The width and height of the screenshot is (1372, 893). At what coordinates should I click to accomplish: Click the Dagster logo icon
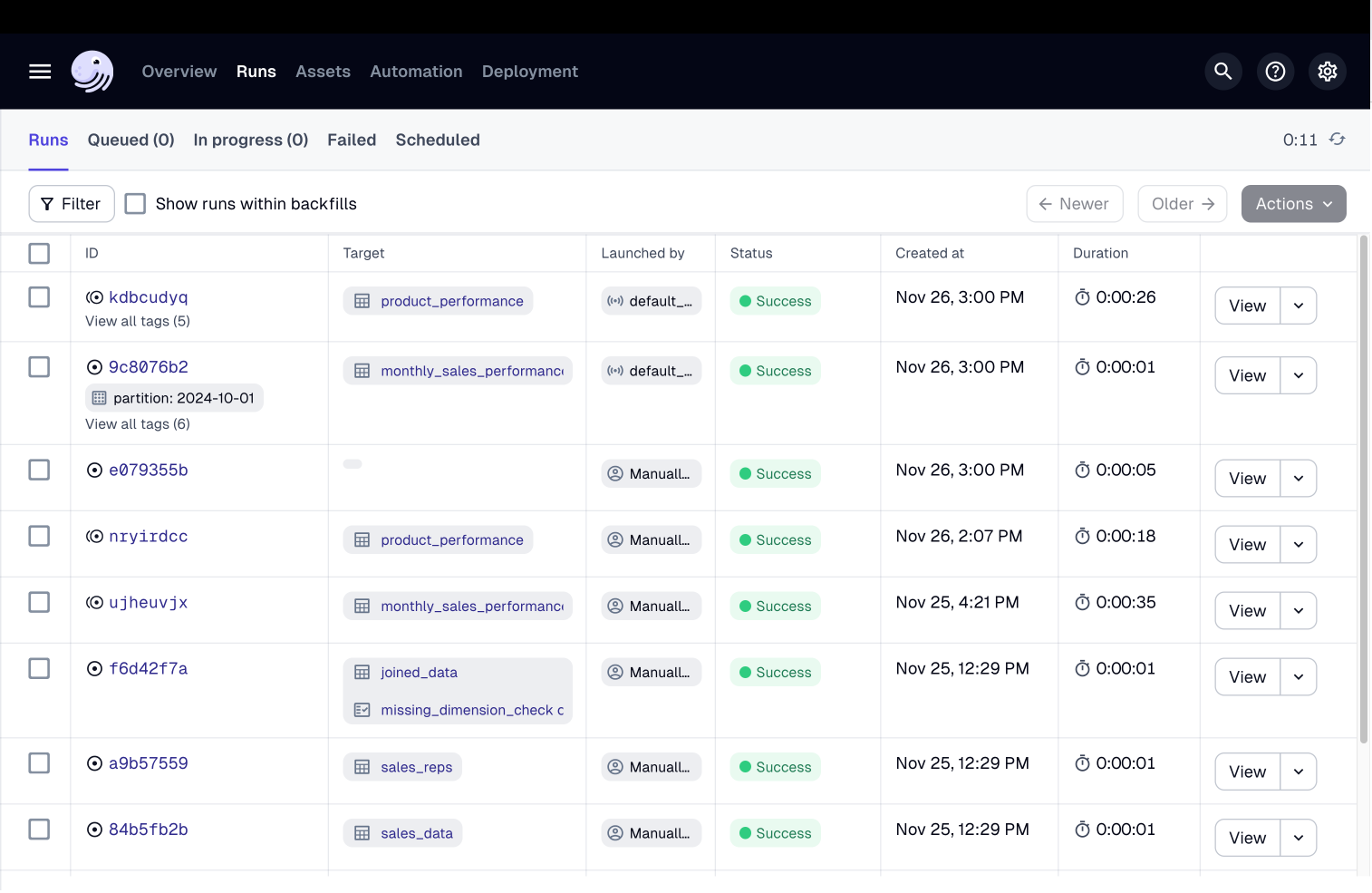pyautogui.click(x=92, y=72)
